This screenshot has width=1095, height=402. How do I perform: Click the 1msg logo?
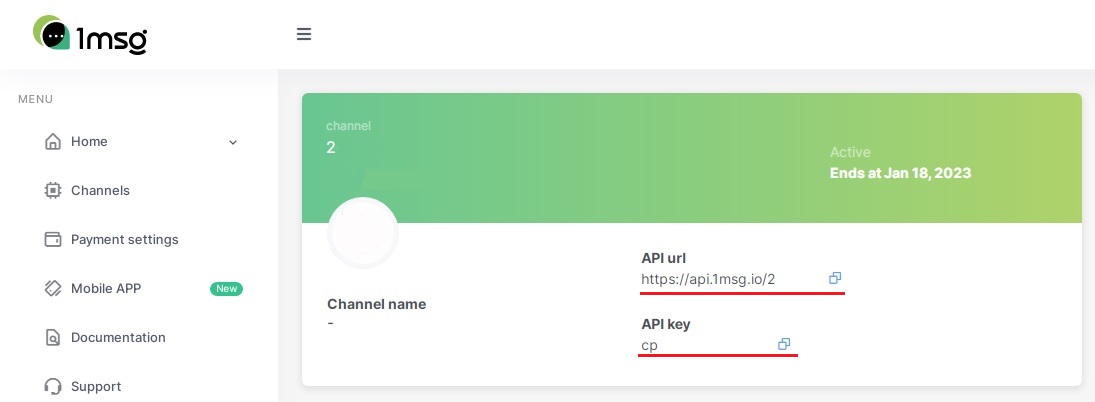coord(90,35)
